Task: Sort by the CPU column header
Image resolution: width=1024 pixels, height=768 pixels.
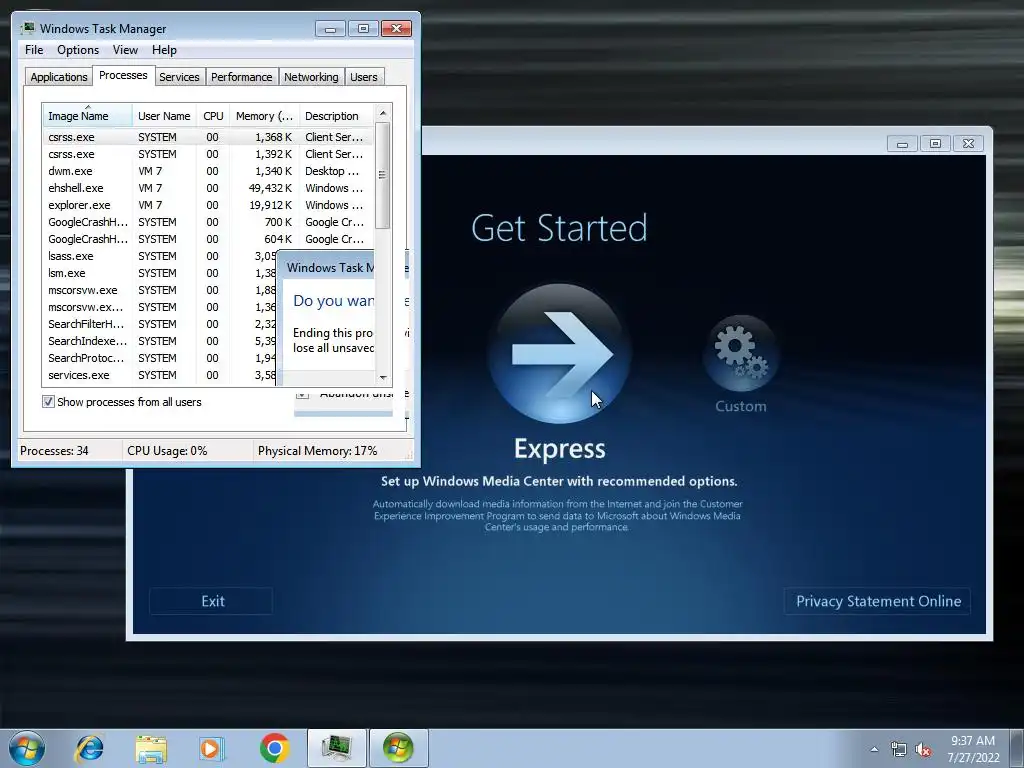Action: coord(213,116)
